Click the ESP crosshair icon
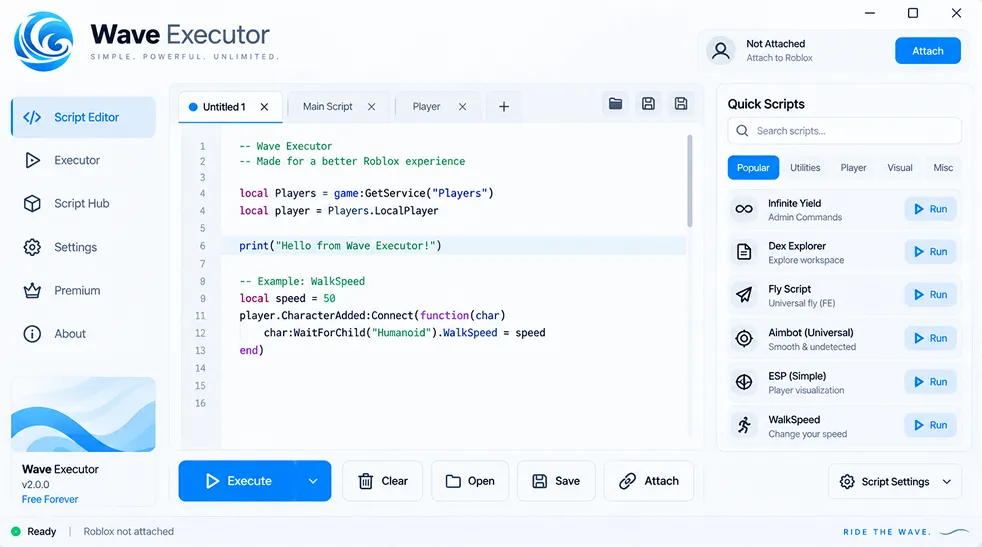Viewport: 982px width, 547px height. tap(744, 382)
